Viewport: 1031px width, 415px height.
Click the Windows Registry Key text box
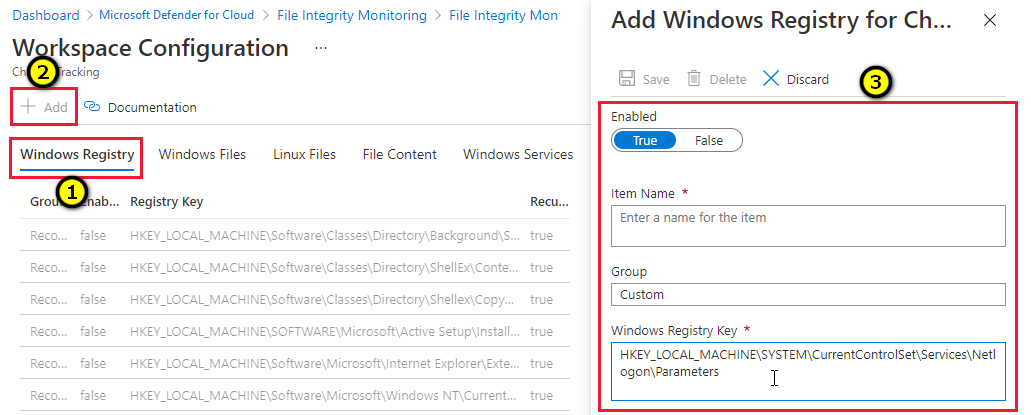[x=807, y=372]
